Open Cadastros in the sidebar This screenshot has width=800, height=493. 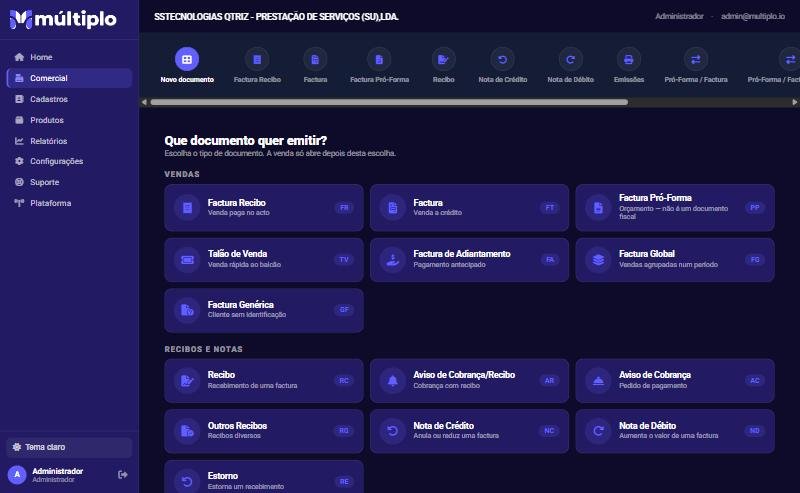[69, 99]
